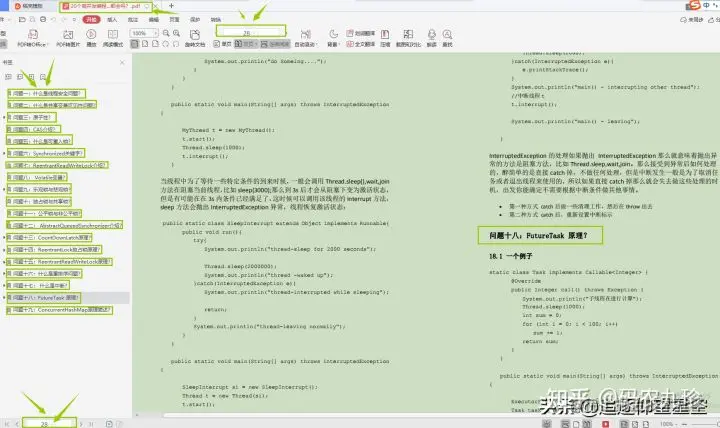
Task: Switch to 阅读模式 reading mode
Action: coord(112,34)
